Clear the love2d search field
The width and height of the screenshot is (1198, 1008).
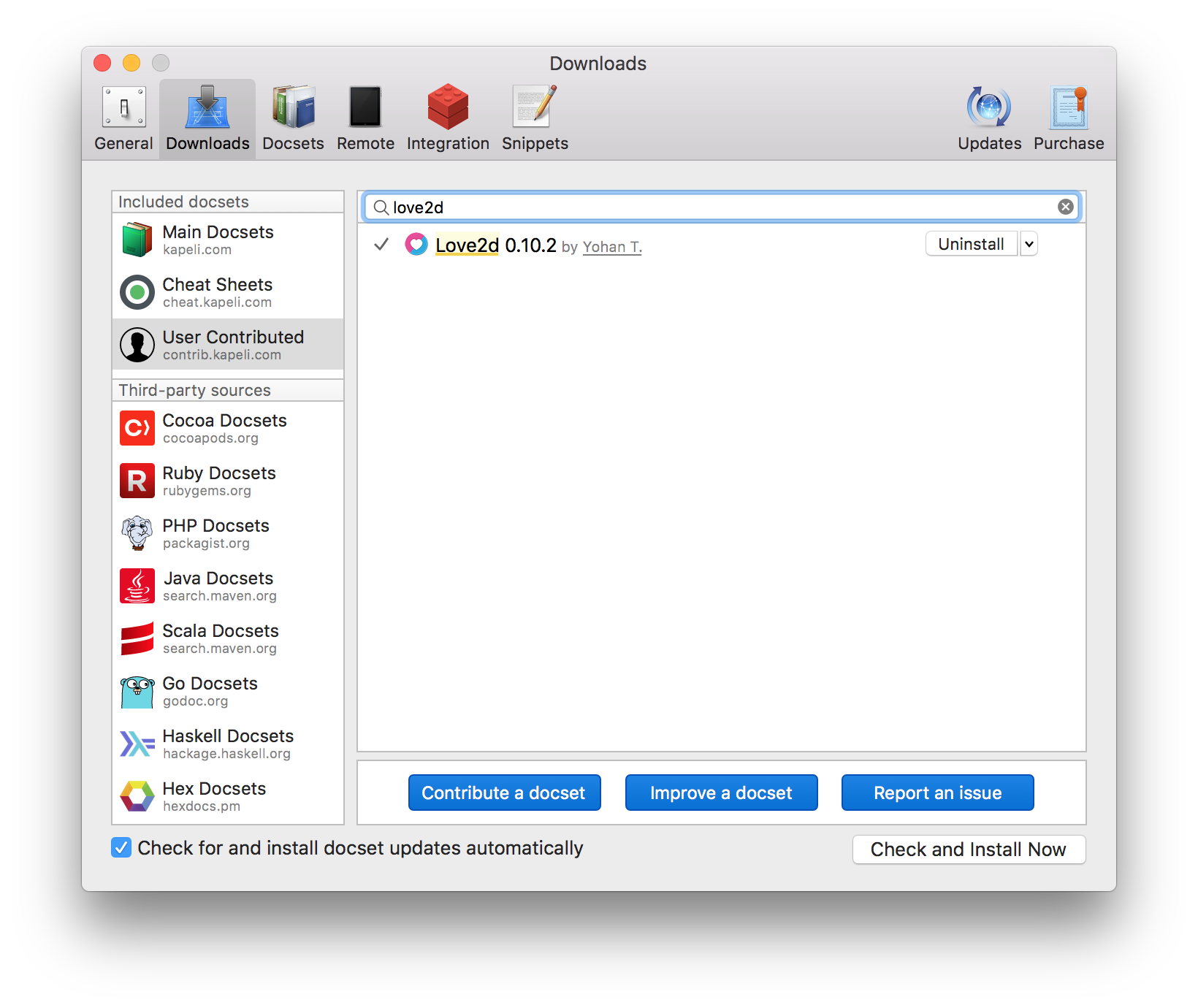1066,207
